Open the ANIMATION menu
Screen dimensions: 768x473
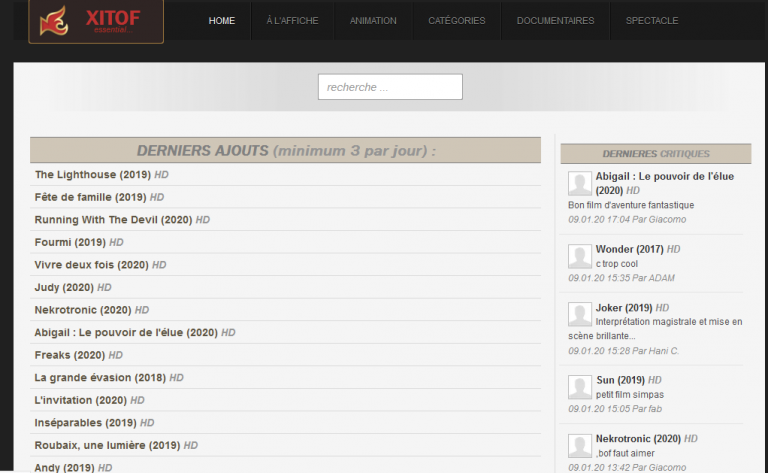click(x=374, y=21)
